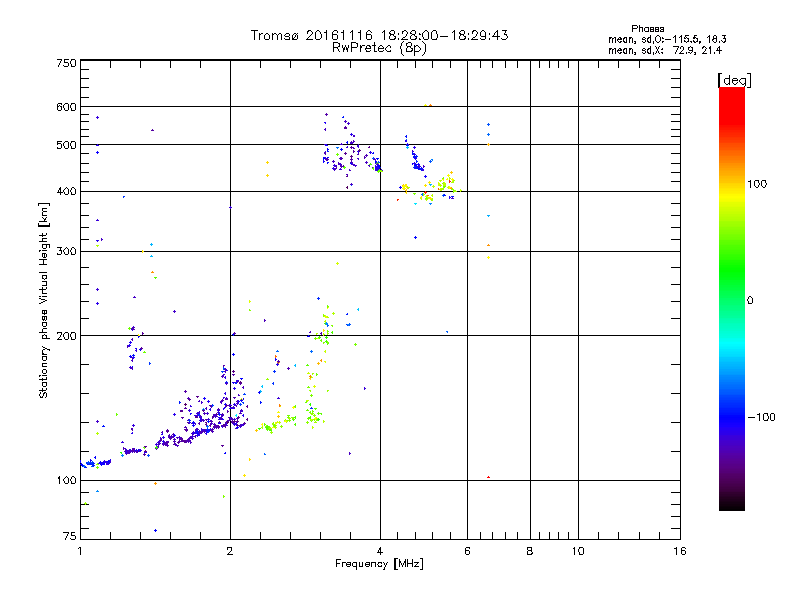Click the colorbar tick label '0'

point(750,301)
